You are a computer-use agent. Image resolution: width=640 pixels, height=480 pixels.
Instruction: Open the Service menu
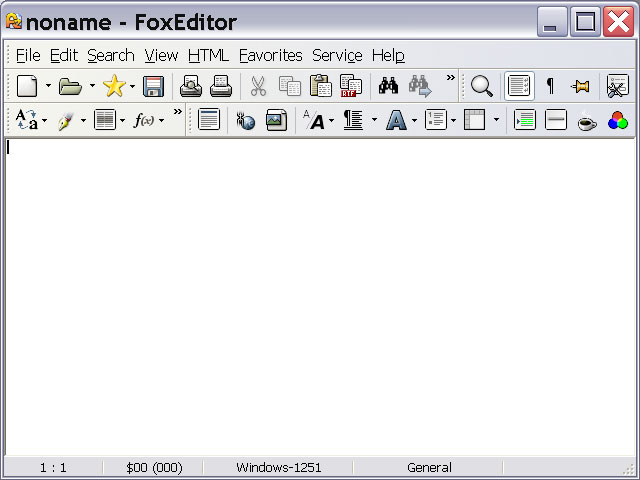tap(337, 56)
